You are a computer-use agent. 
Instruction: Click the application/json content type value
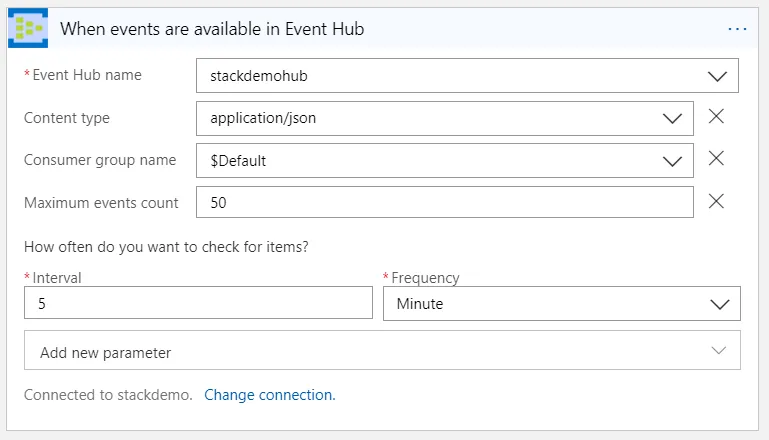tap(263, 118)
